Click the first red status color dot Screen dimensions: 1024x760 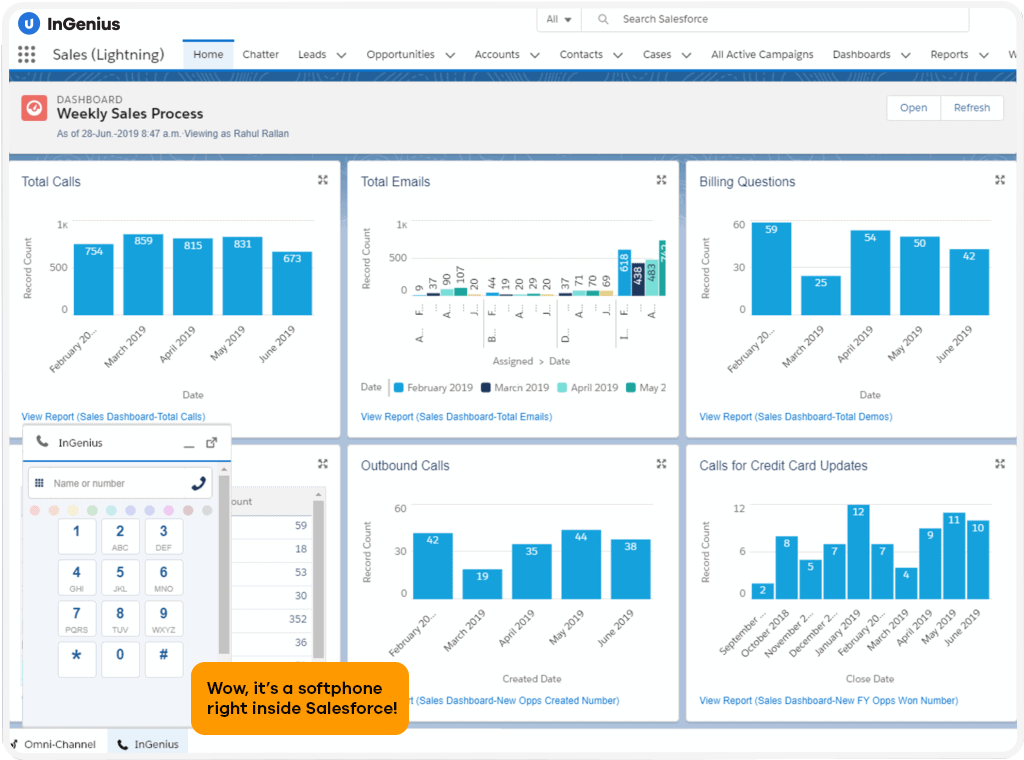[35, 510]
